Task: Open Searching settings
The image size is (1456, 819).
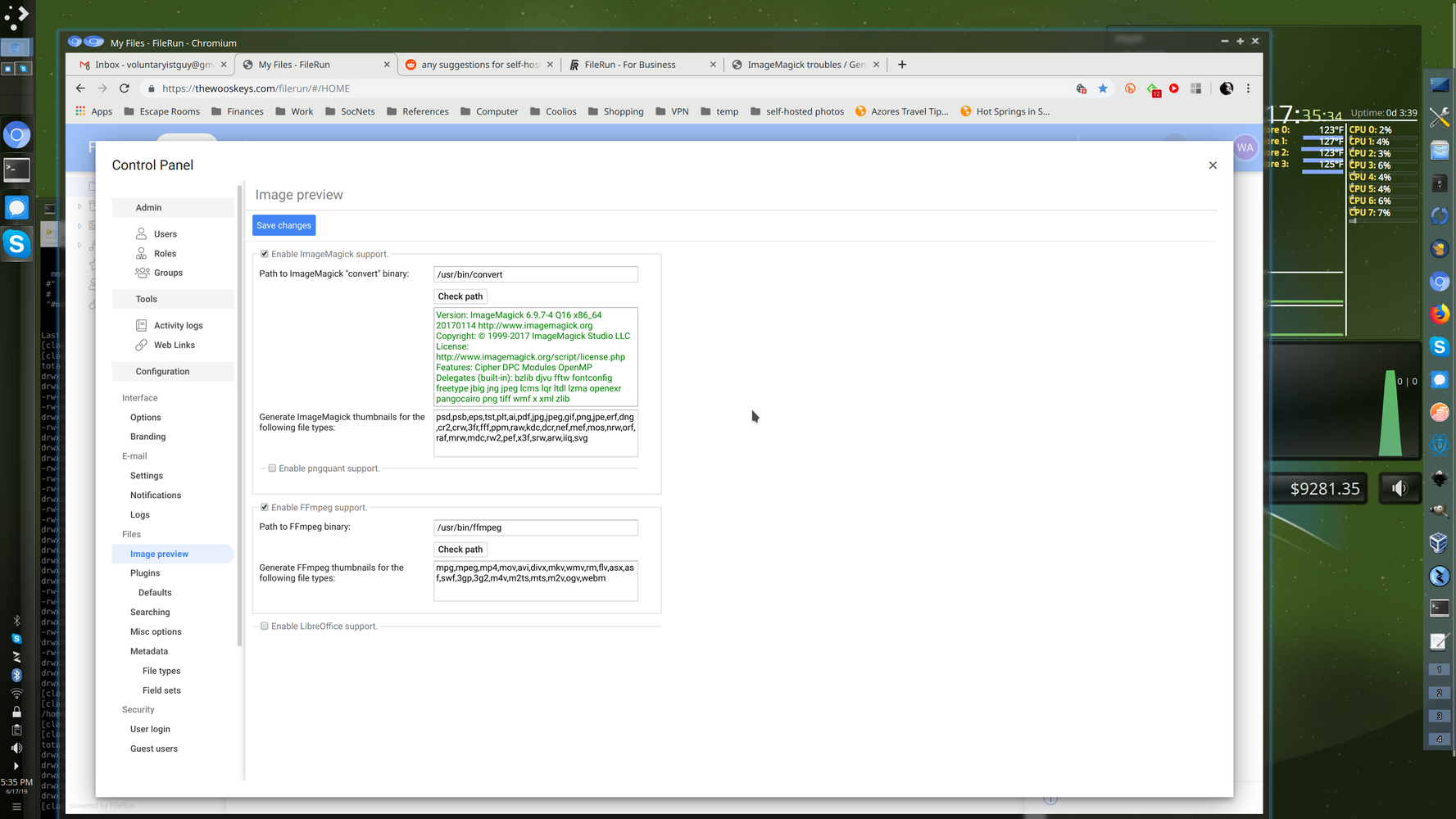Action: tap(150, 613)
